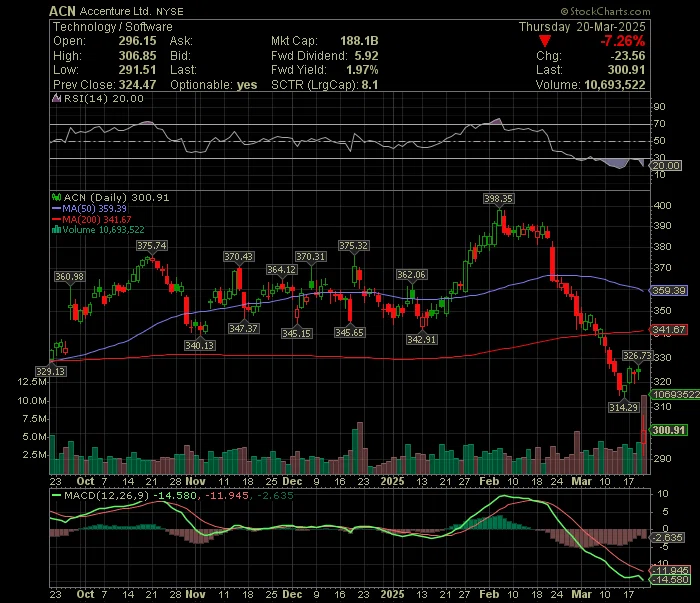Click the RSI(14) indicator icon
The width and height of the screenshot is (700, 603).
pos(56,98)
